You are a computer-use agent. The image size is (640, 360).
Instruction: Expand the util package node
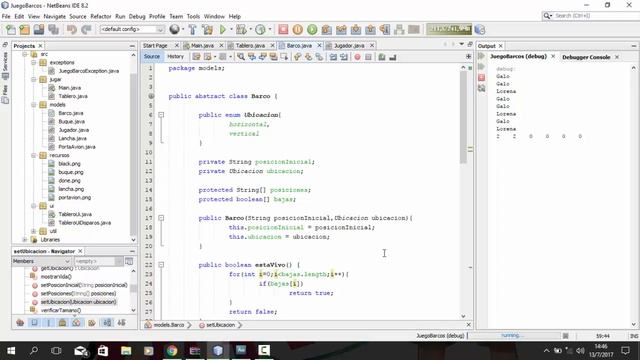click(34, 231)
